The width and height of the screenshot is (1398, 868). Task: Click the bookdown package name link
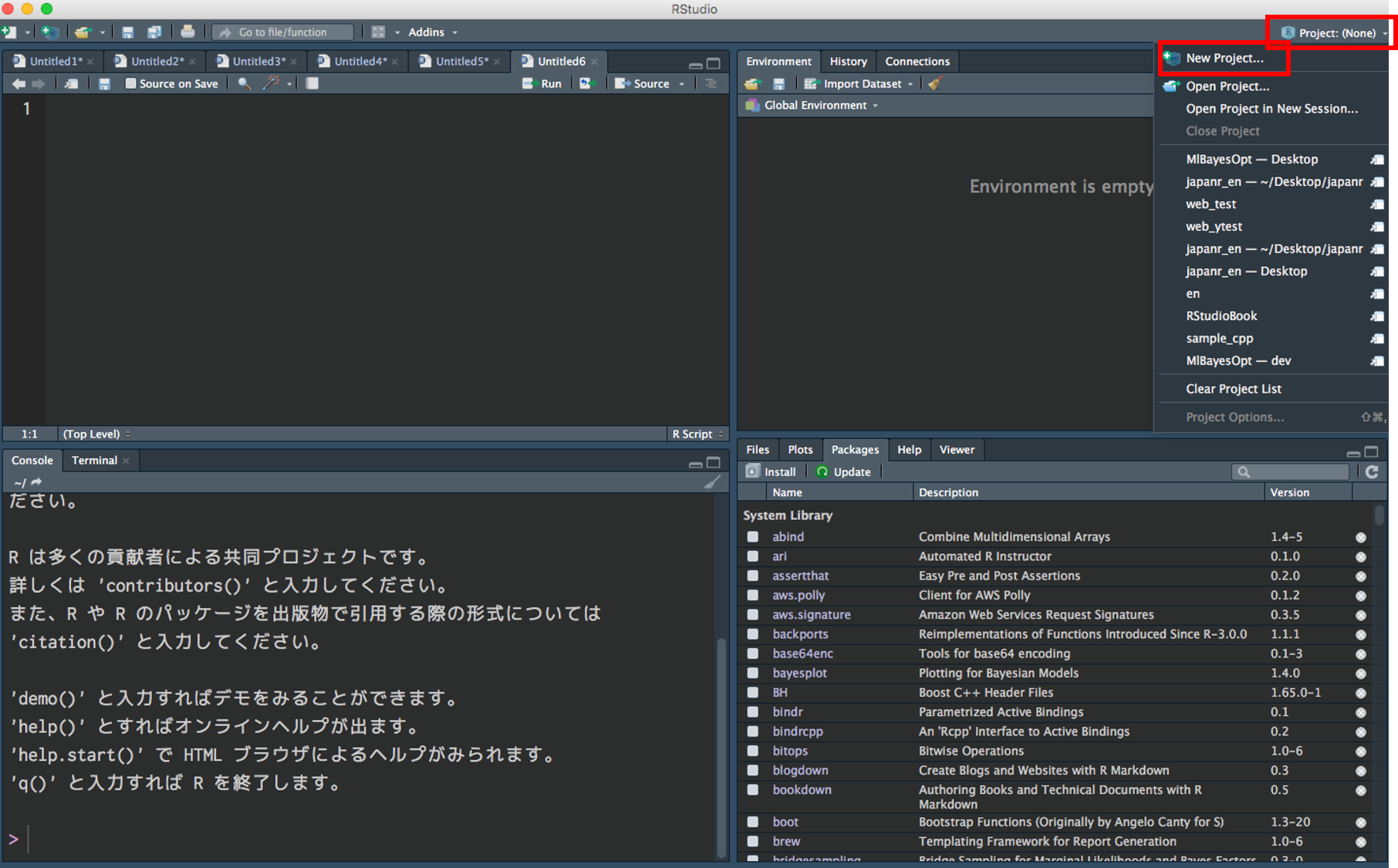[802, 790]
